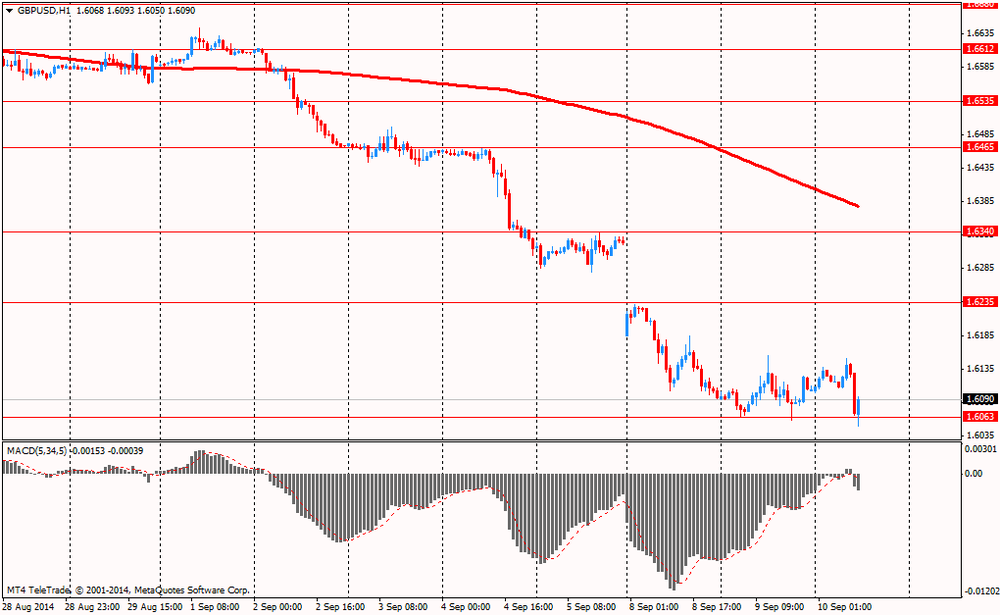
Task: Click the 28 Aug 2014 date label
Action: [29, 607]
